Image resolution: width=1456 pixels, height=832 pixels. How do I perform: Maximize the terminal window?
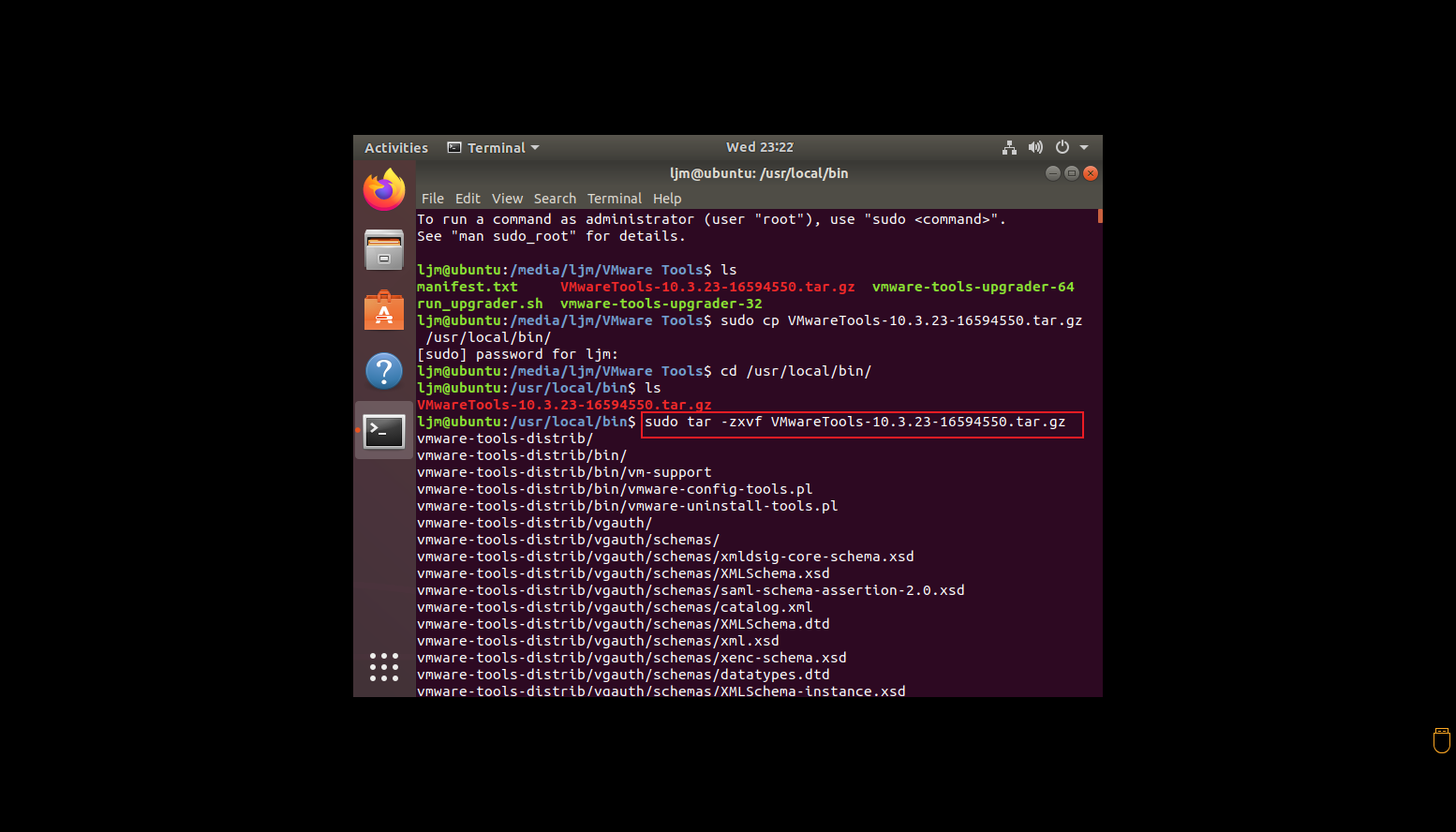click(1072, 173)
